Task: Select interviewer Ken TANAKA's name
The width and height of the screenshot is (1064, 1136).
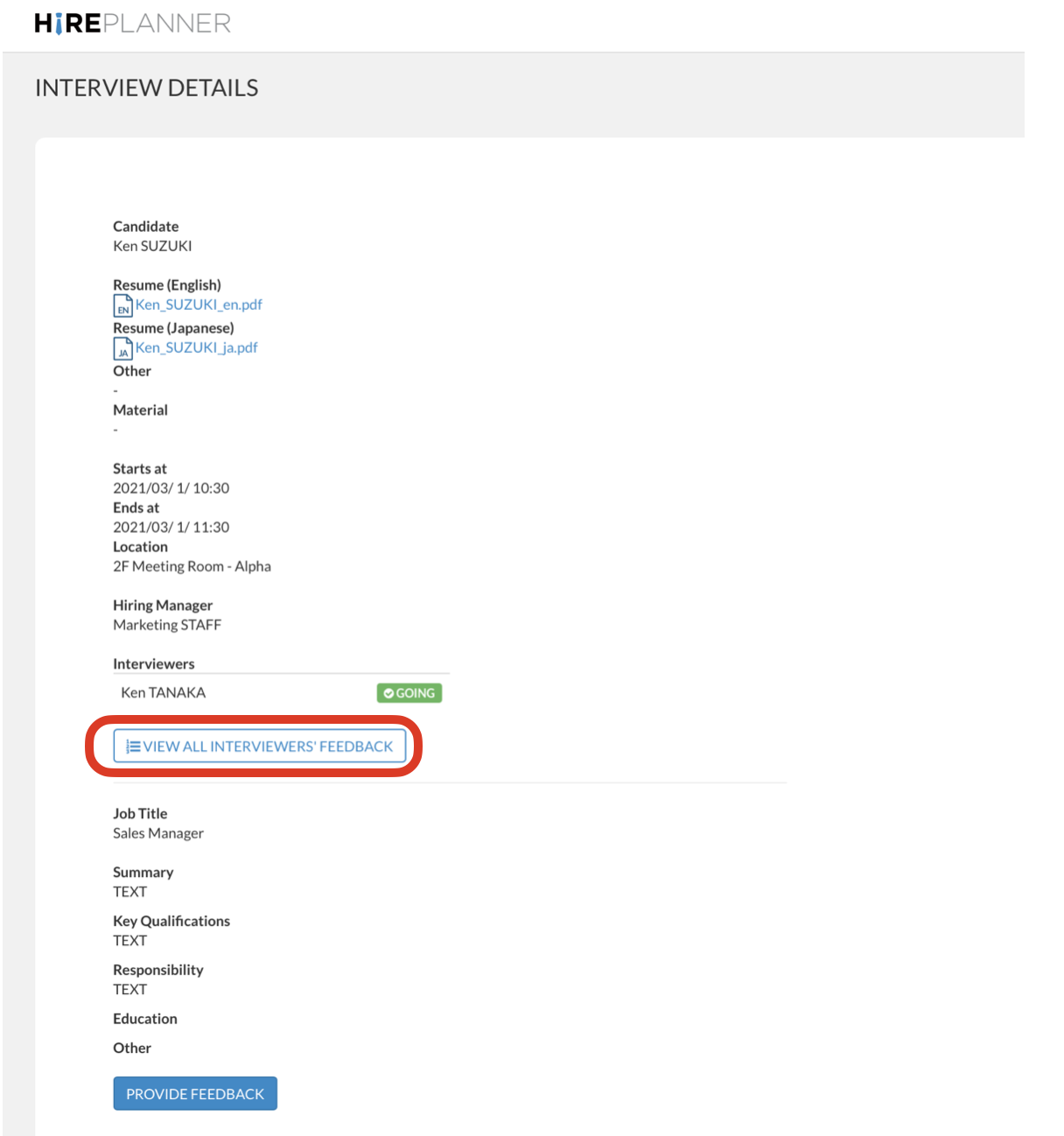Action: [163, 692]
